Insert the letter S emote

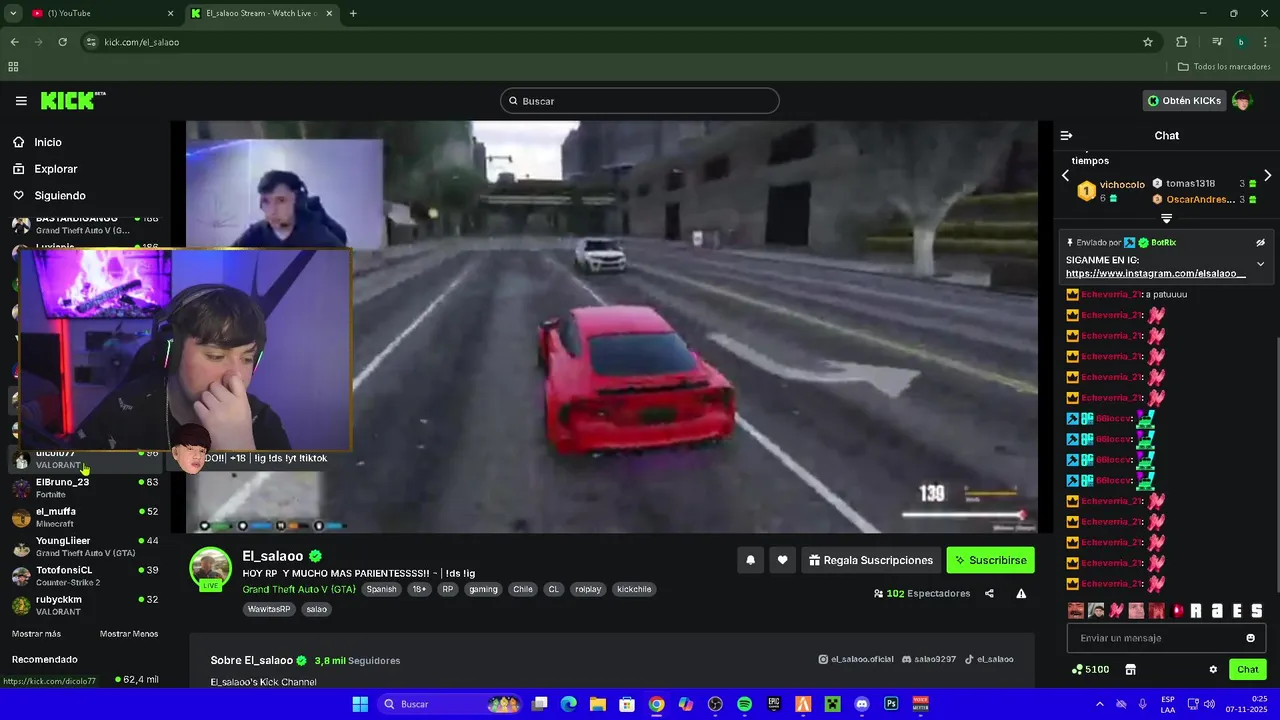click(1257, 610)
